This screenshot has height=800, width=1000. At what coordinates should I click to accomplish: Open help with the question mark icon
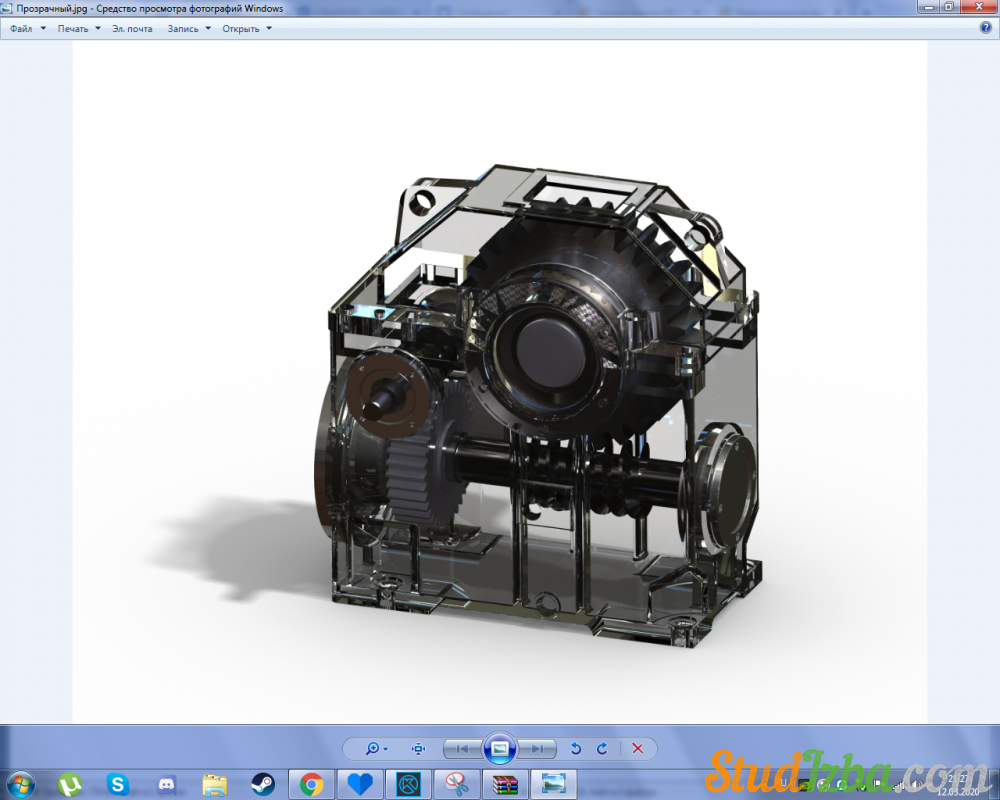[985, 27]
